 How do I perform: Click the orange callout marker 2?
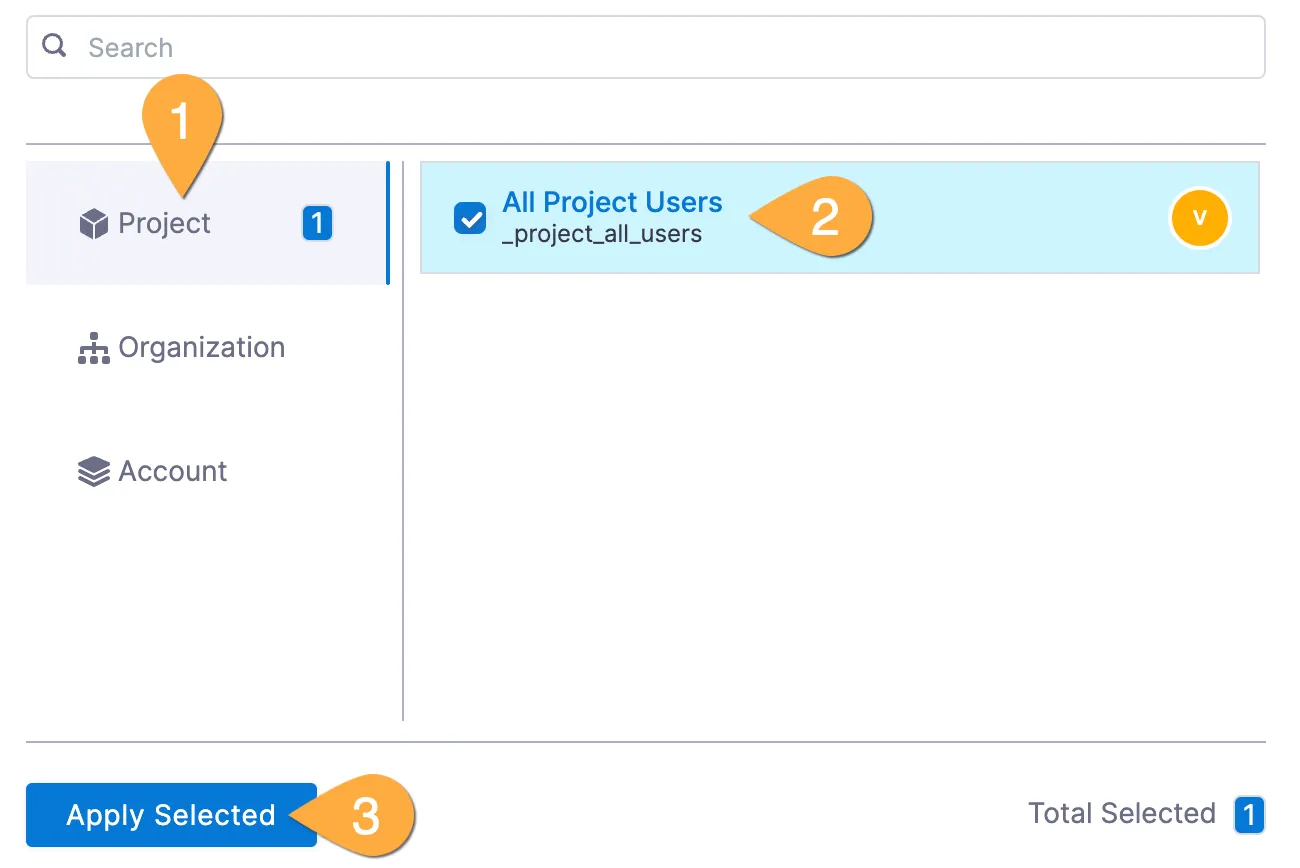click(x=823, y=217)
